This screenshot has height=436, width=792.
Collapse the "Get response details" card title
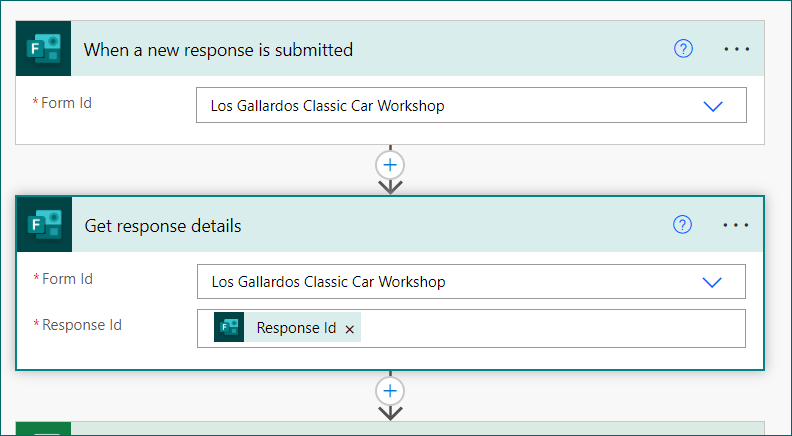coord(163,226)
